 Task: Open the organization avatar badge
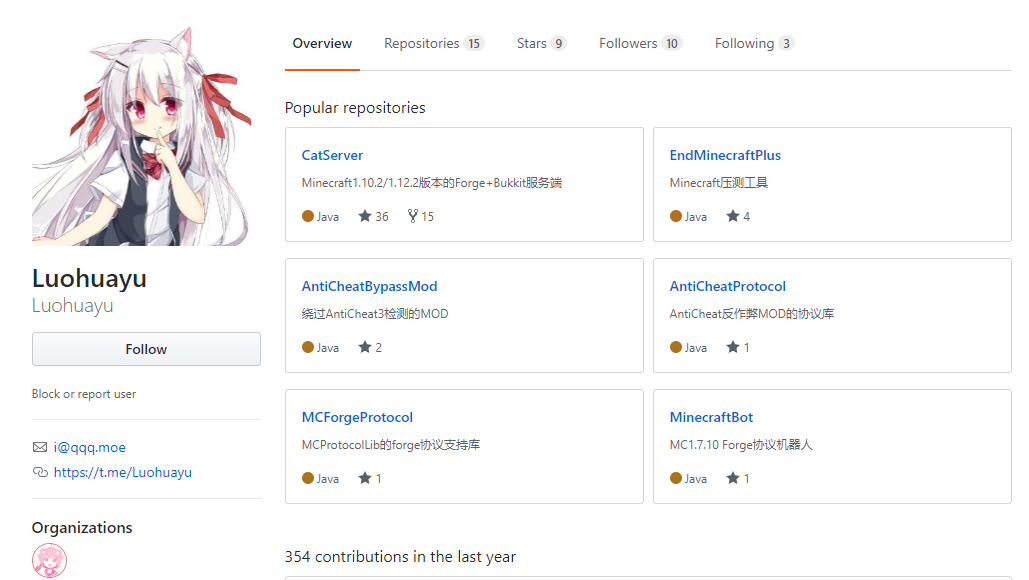(x=49, y=560)
